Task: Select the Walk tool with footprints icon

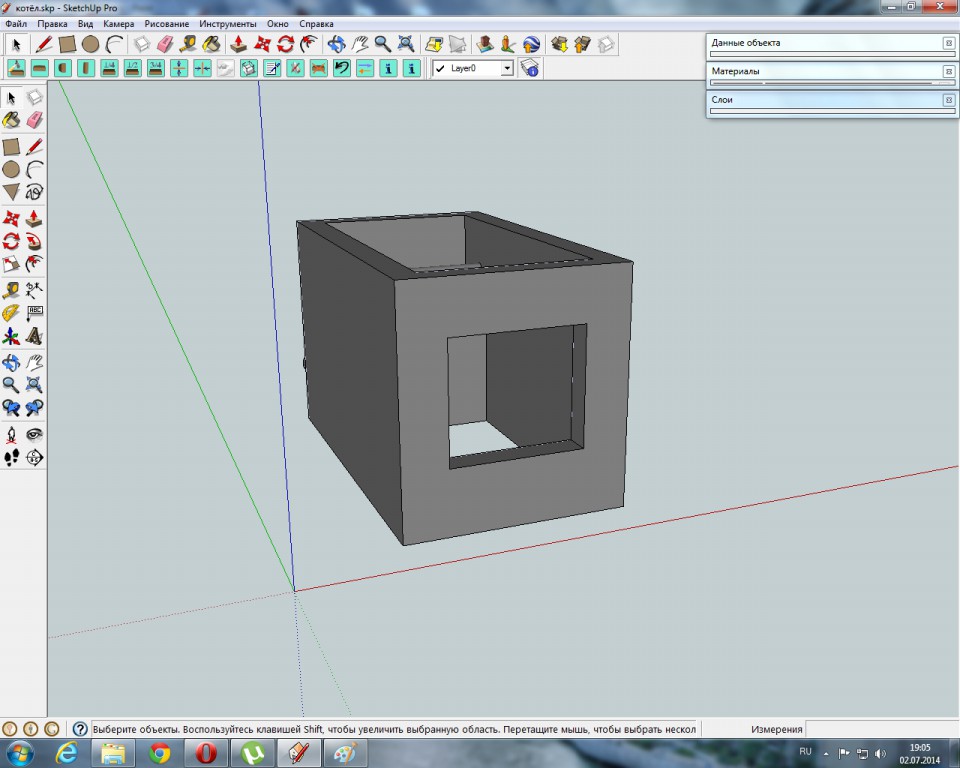Action: pyautogui.click(x=11, y=458)
